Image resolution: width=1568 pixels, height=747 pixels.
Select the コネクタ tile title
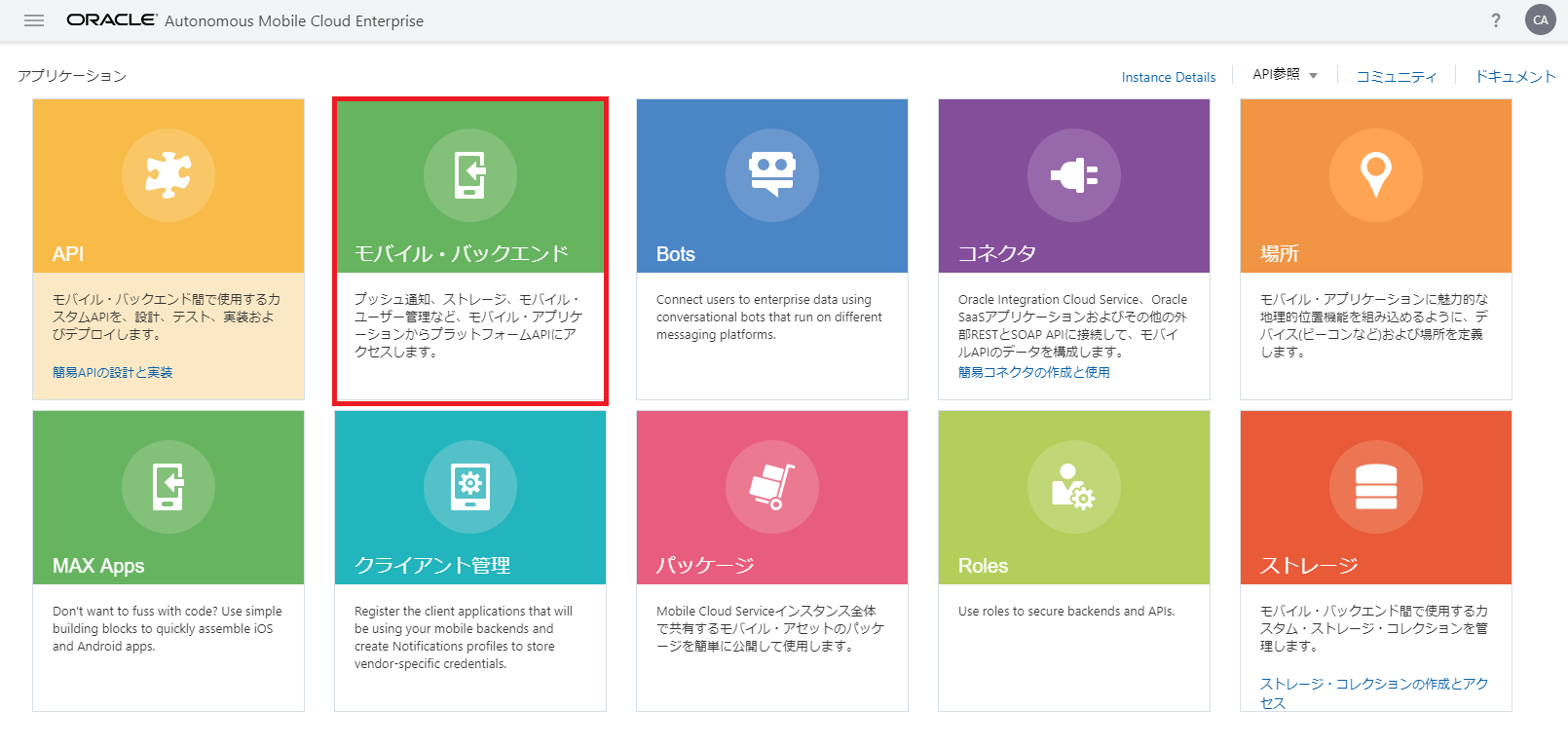(997, 254)
